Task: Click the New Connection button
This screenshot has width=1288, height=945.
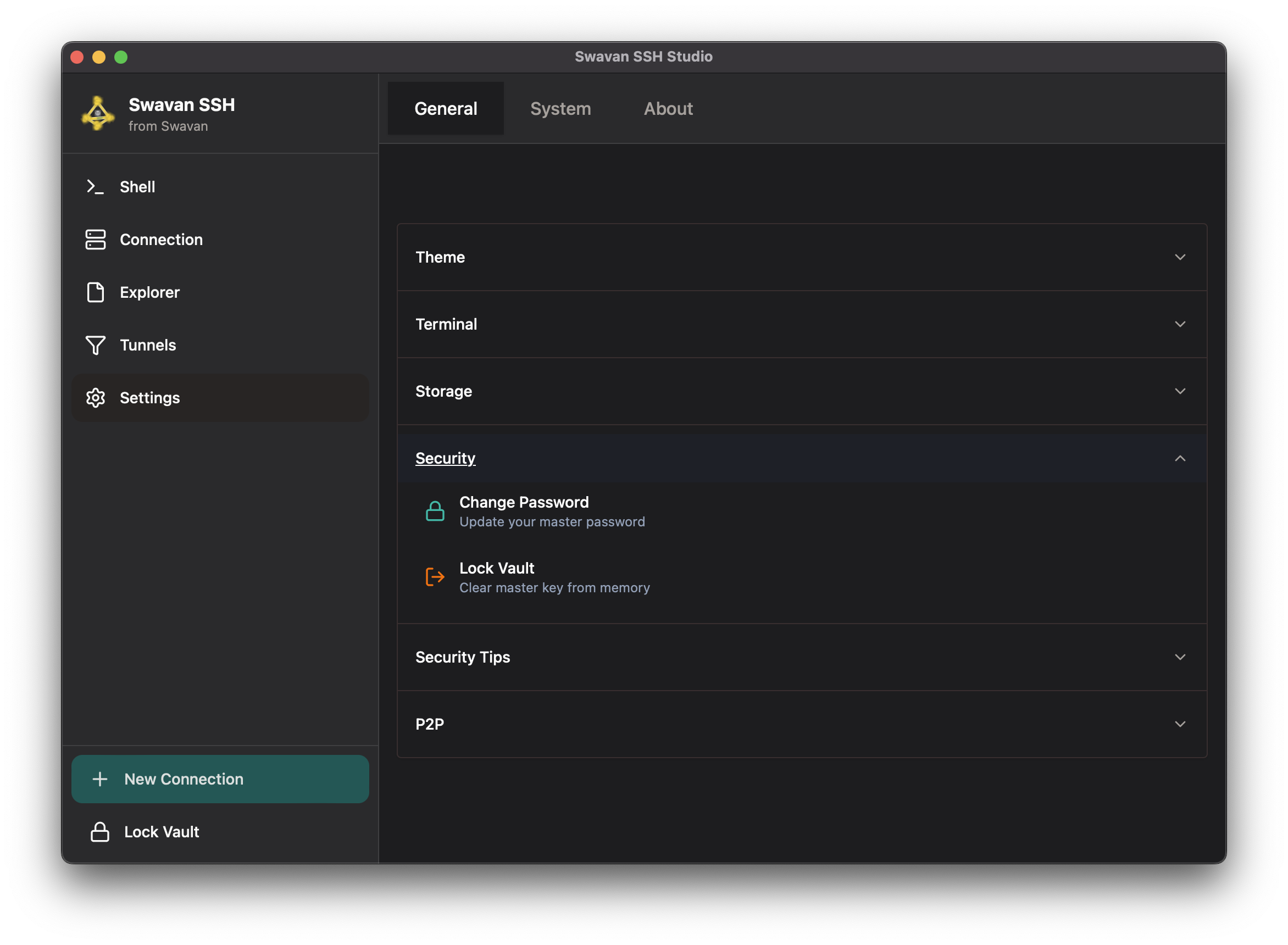Action: coord(220,779)
